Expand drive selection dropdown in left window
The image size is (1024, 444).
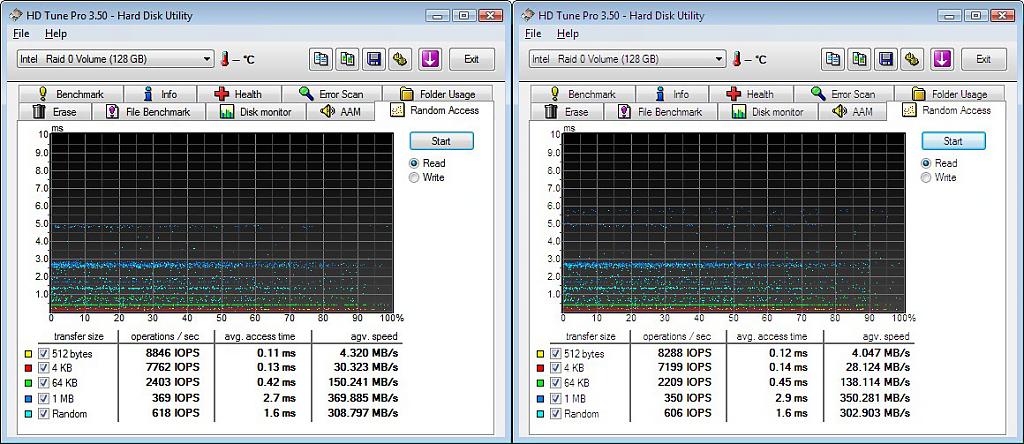coord(207,59)
